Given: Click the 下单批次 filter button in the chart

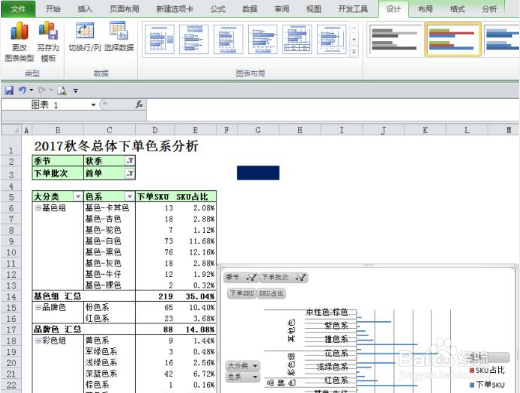Looking at the screenshot, I should [284, 277].
